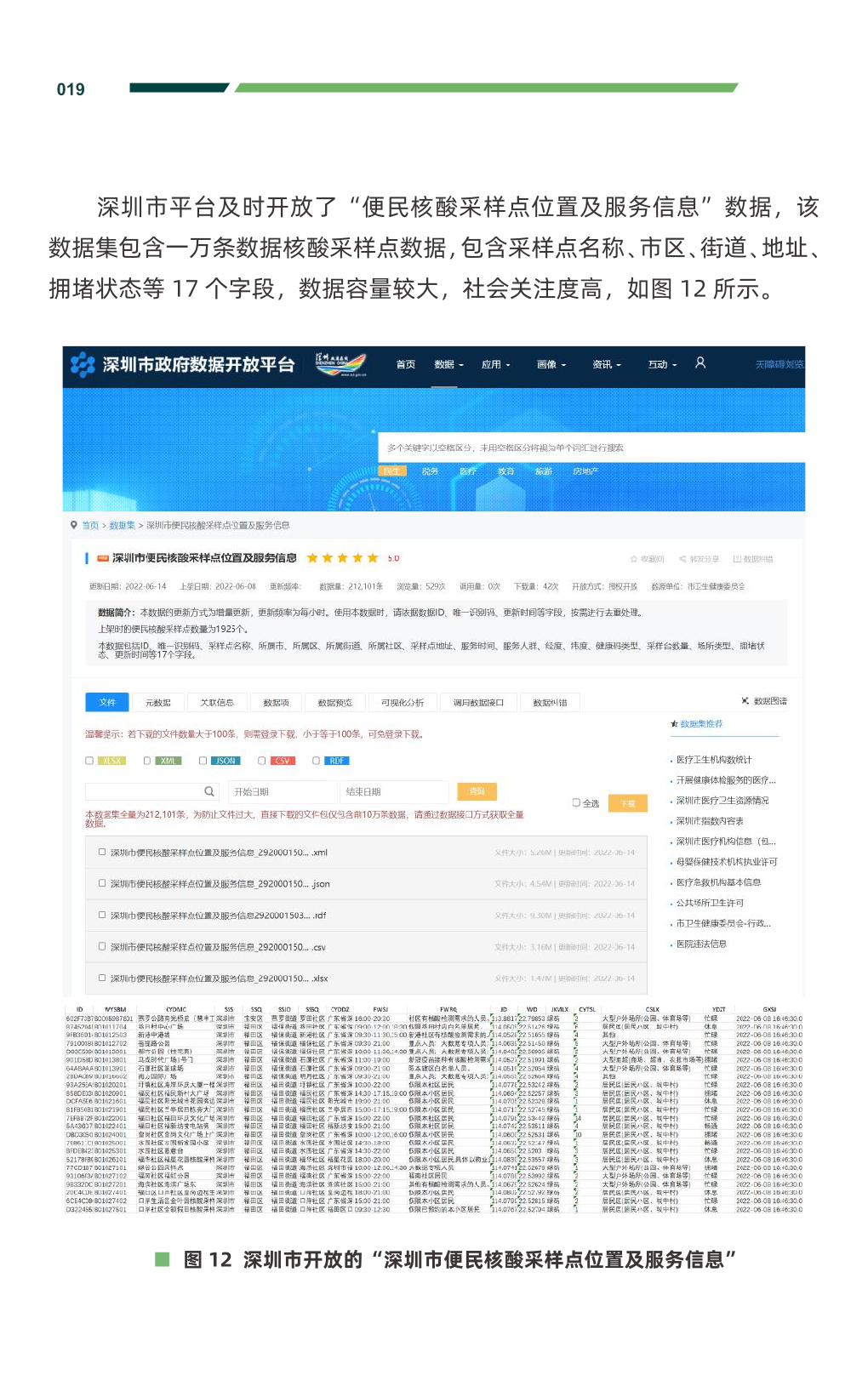
Task: Expand the 数据 dropdown in navbar
Action: 448,365
